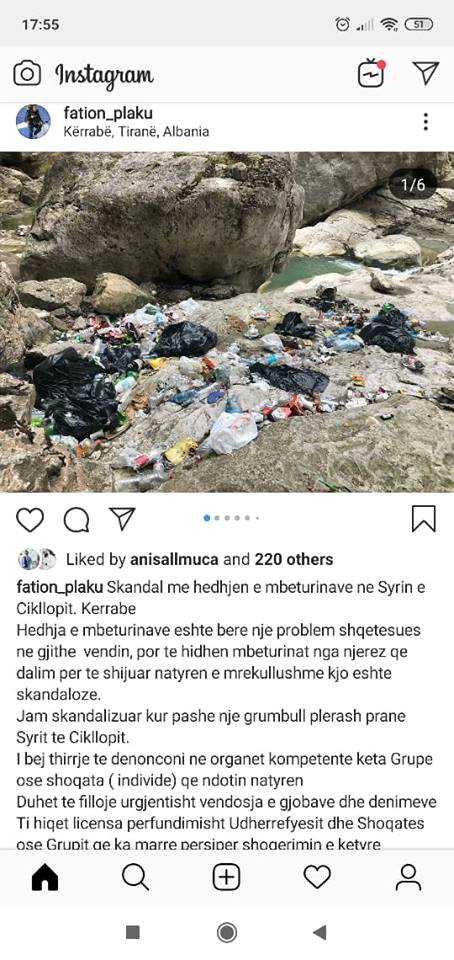
Task: Open the Instagram camera icon
Action: 27,74
